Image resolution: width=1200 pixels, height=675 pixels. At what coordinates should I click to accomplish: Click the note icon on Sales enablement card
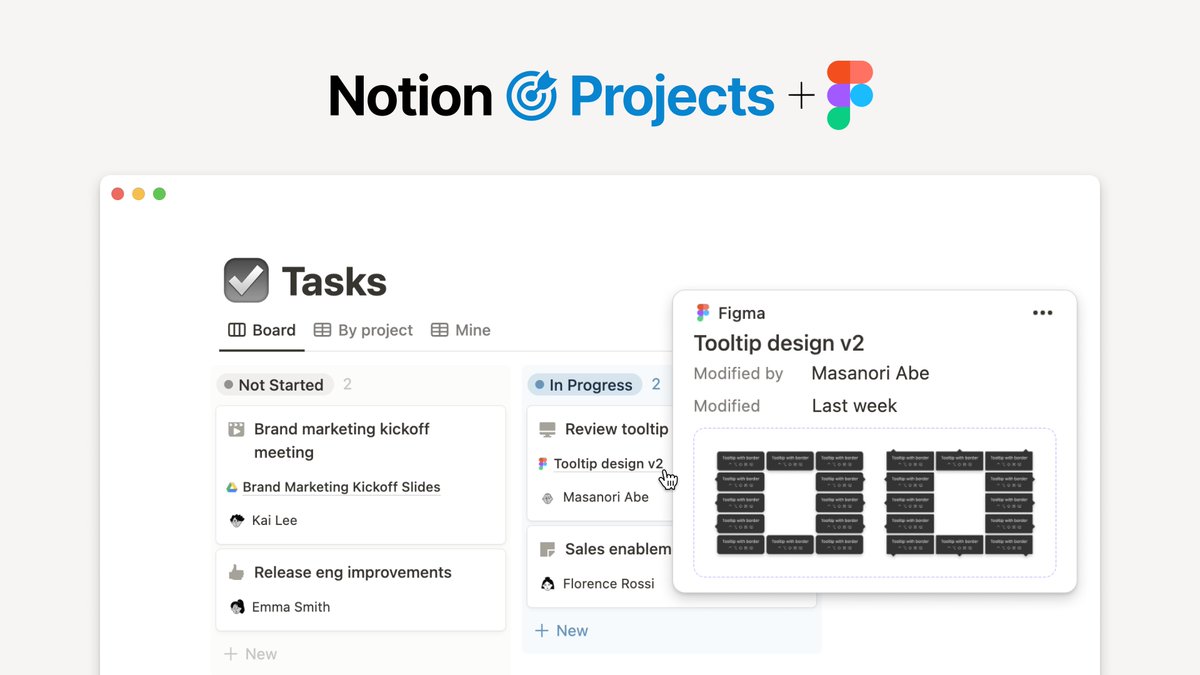point(547,549)
